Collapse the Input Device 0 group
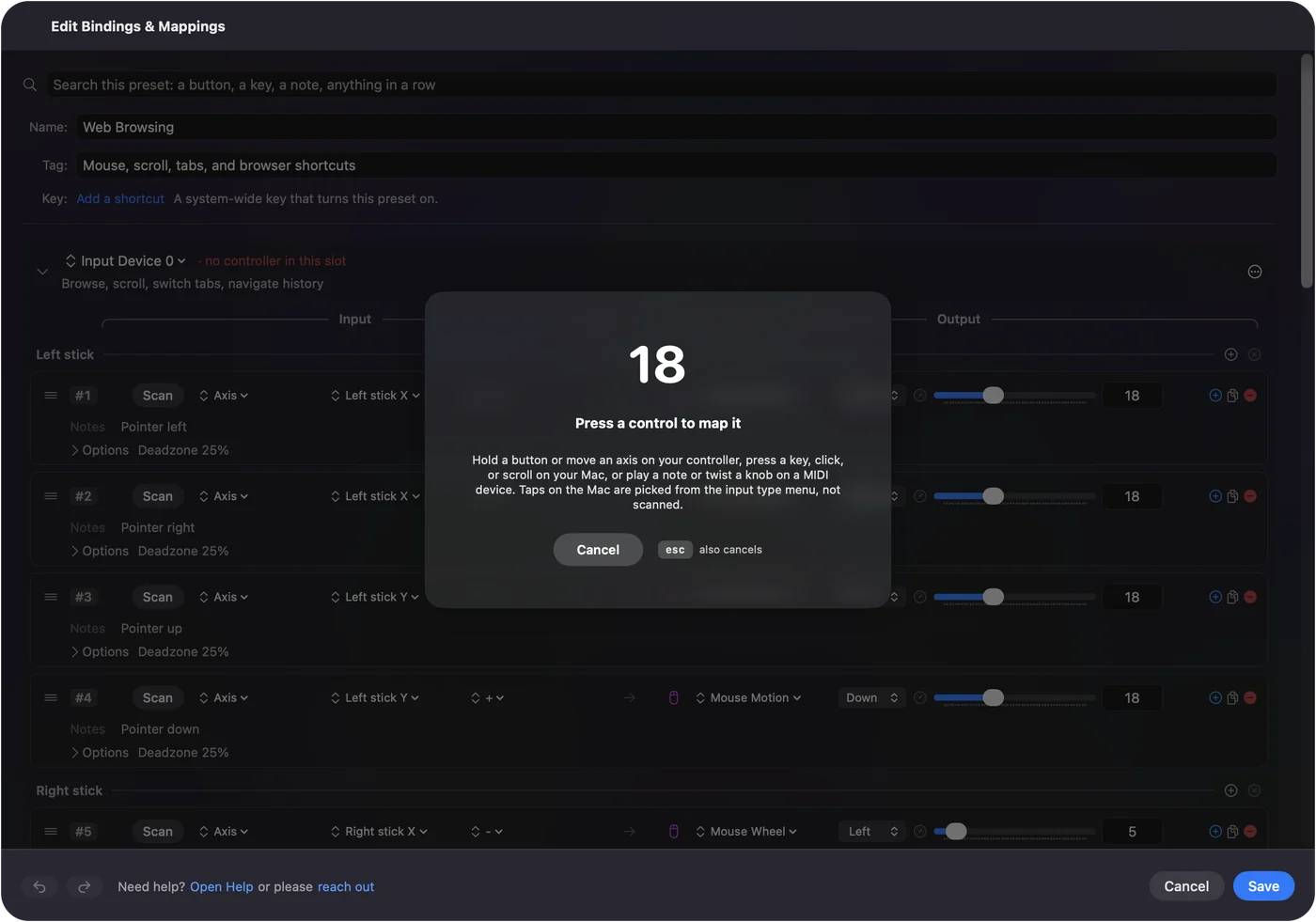Screen dimensions: 1316x922 42,272
